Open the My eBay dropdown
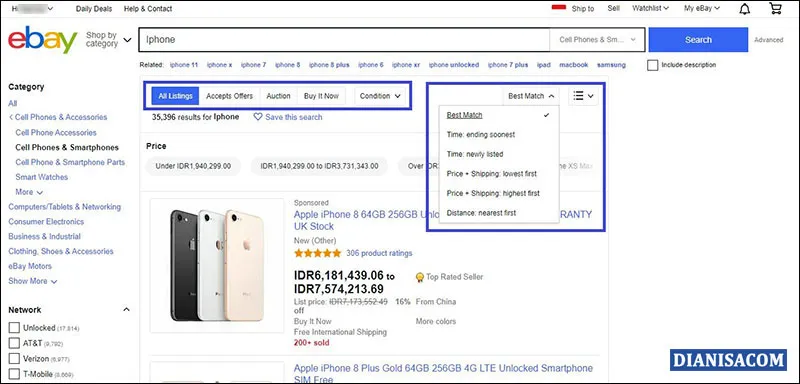This screenshot has height=384, width=800. [702, 8]
